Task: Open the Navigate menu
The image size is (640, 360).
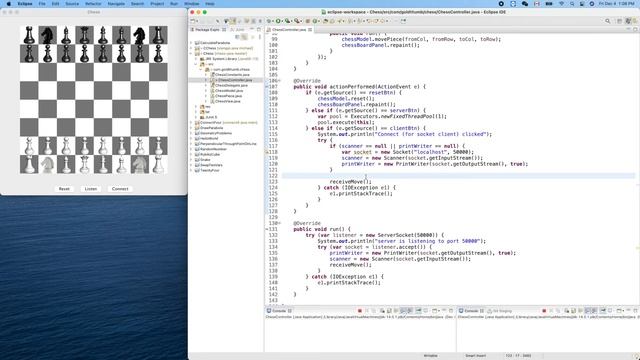Action: [116, 4]
